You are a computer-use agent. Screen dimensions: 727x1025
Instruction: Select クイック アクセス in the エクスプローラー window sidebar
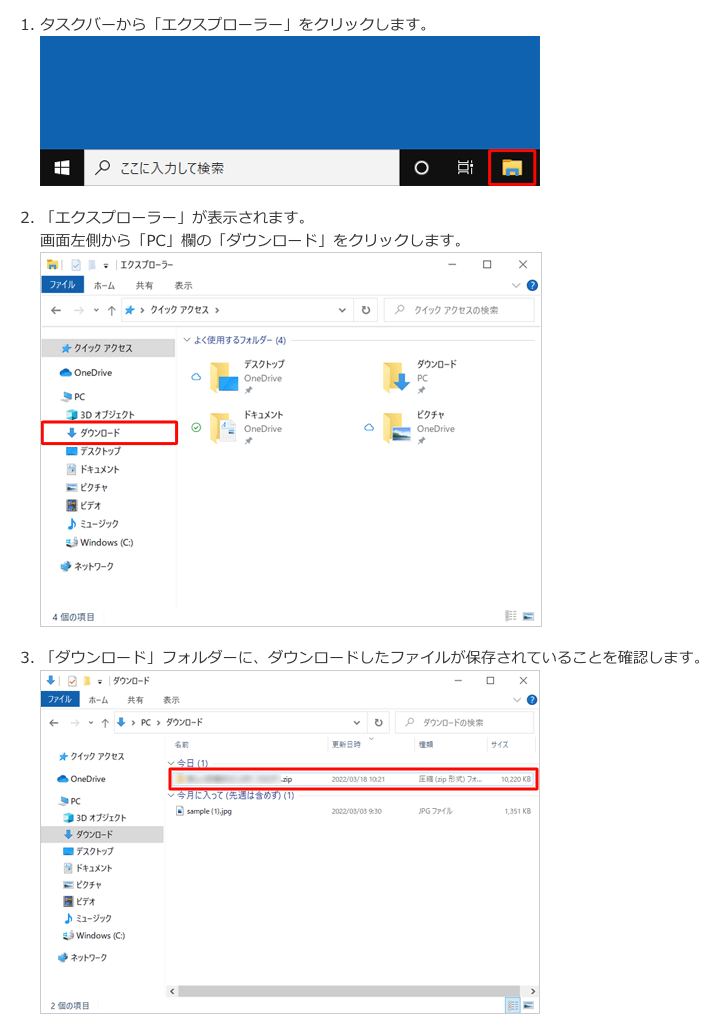pos(97,348)
